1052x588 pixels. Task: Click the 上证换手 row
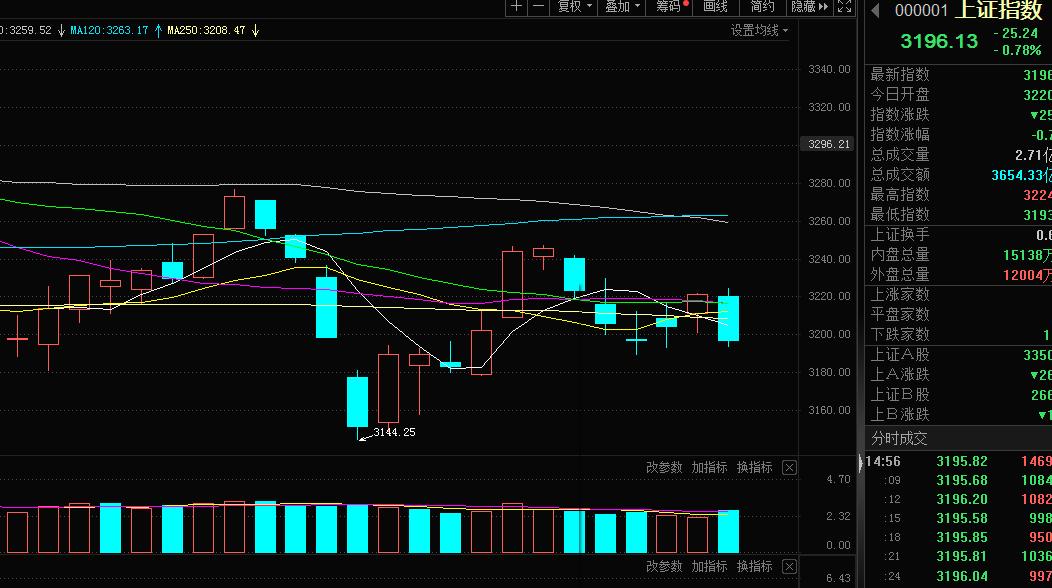(x=961, y=235)
